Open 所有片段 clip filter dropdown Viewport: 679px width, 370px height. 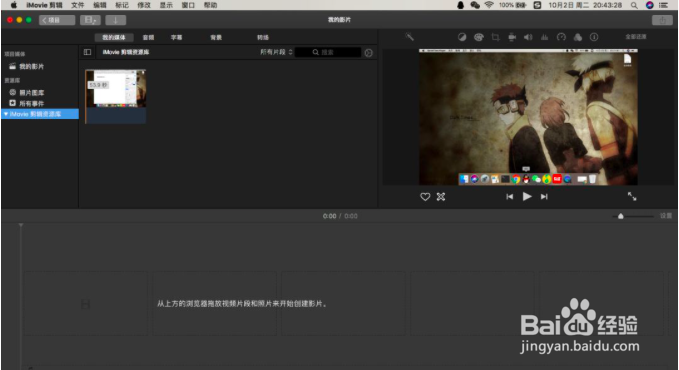point(276,52)
